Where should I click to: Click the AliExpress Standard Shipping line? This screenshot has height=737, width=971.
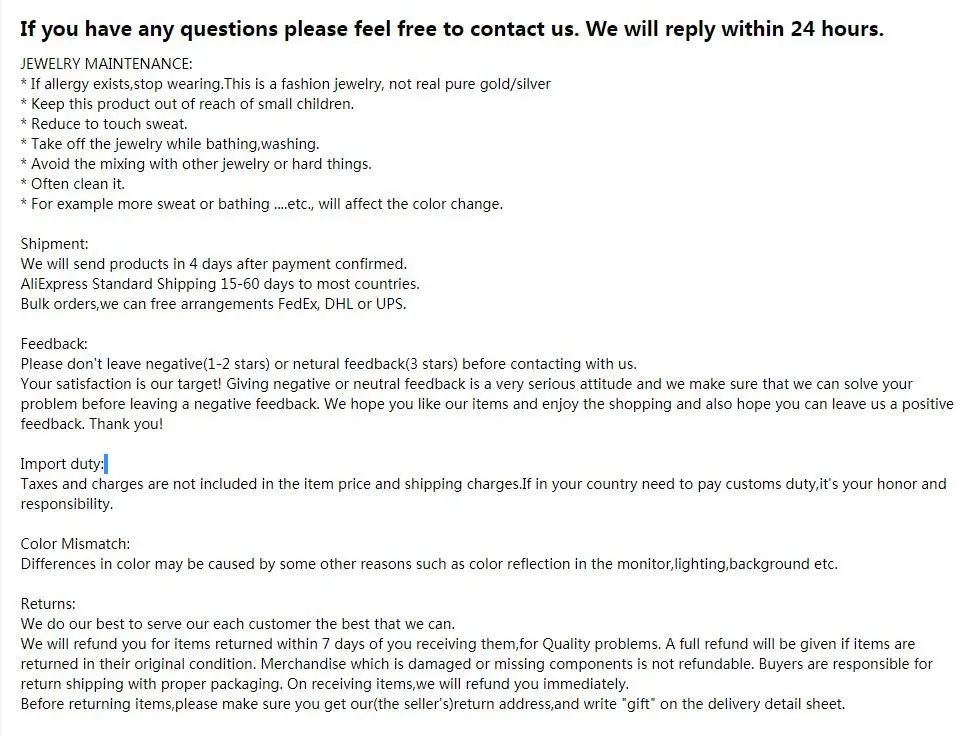[220, 284]
